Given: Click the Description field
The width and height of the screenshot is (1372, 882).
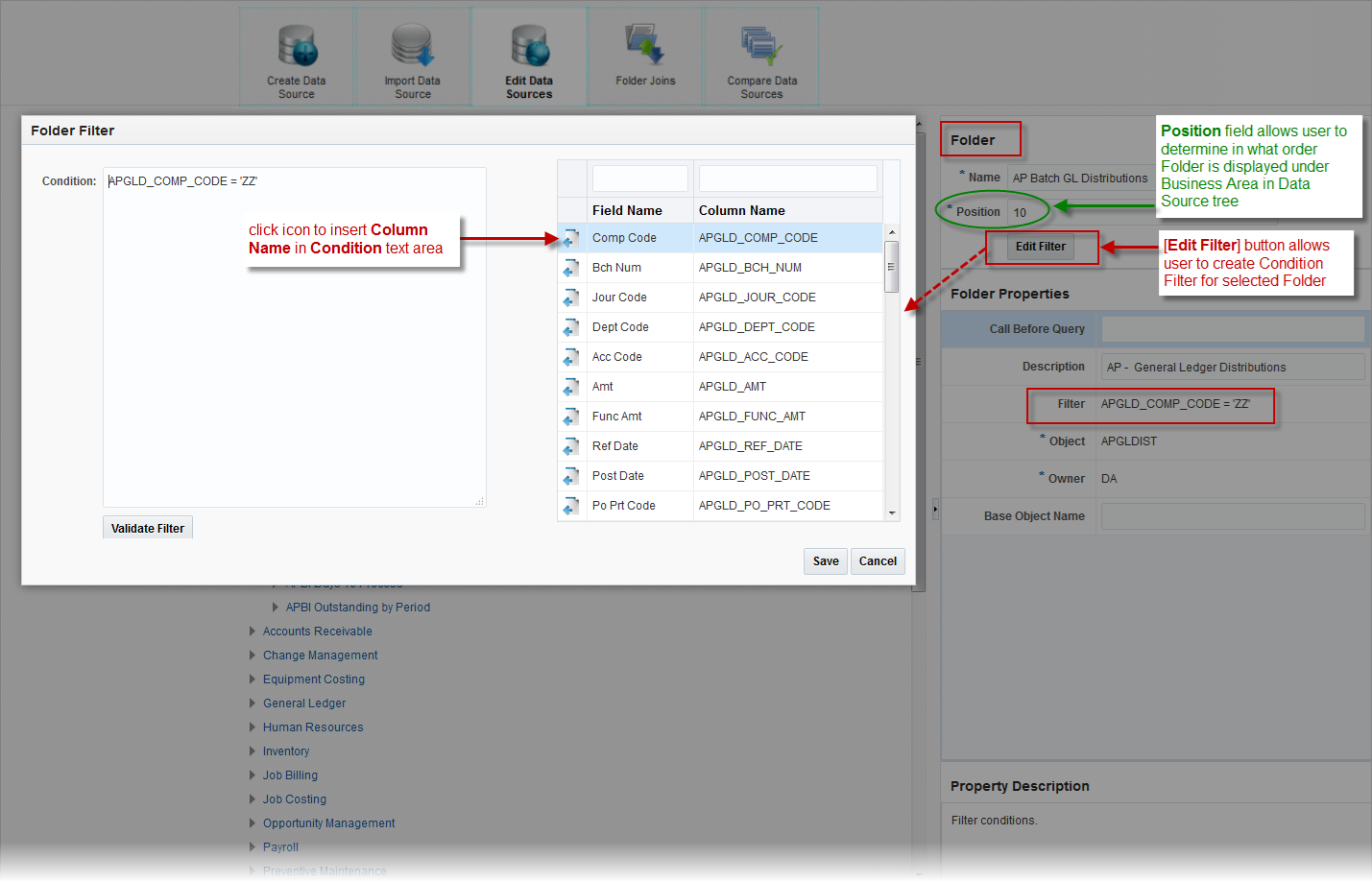Looking at the screenshot, I should pyautogui.click(x=1233, y=367).
